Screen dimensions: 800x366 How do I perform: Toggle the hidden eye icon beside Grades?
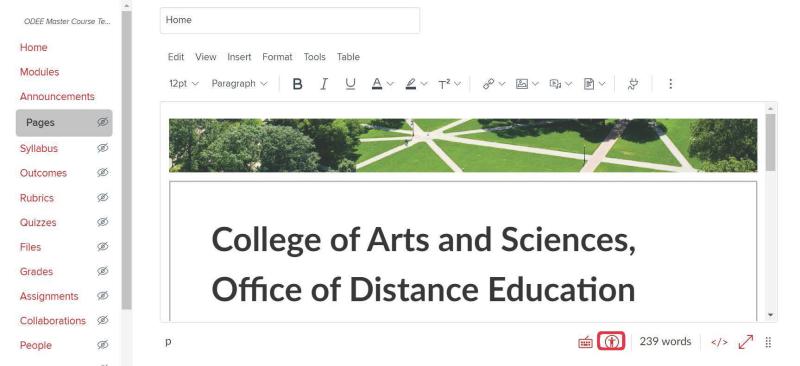coord(103,271)
